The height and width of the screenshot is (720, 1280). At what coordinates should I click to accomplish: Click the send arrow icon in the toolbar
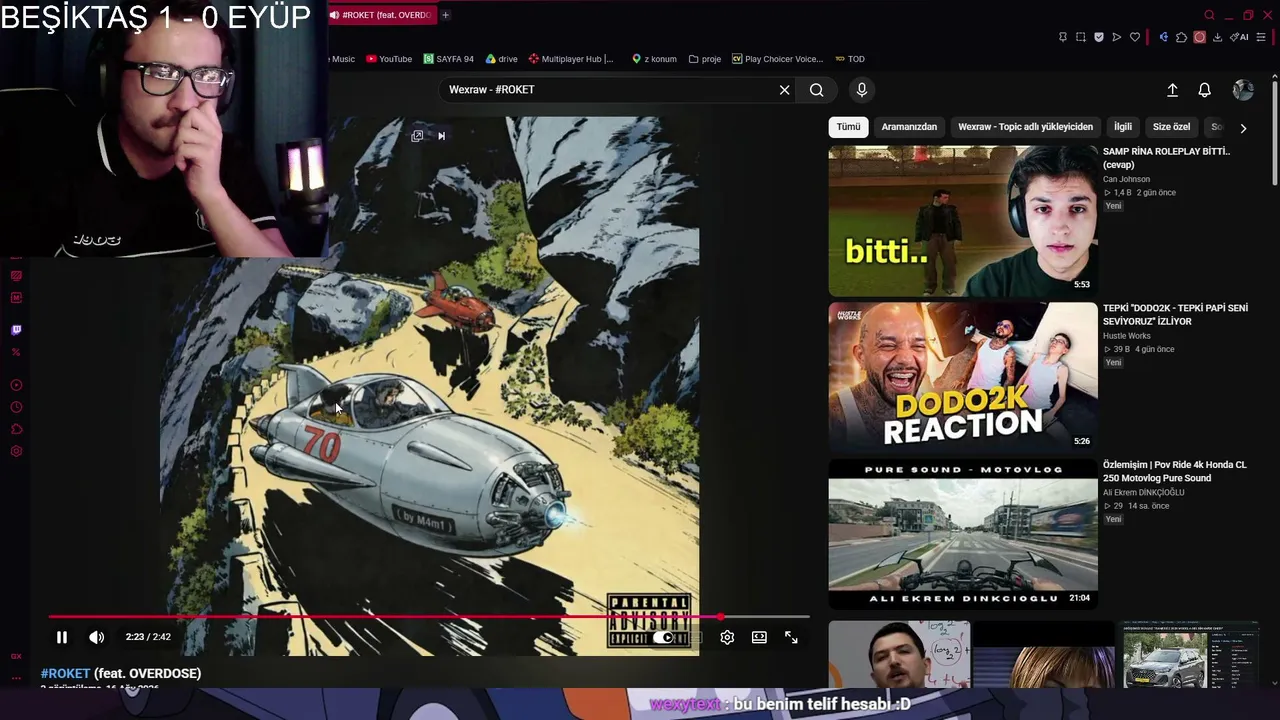click(x=1117, y=37)
